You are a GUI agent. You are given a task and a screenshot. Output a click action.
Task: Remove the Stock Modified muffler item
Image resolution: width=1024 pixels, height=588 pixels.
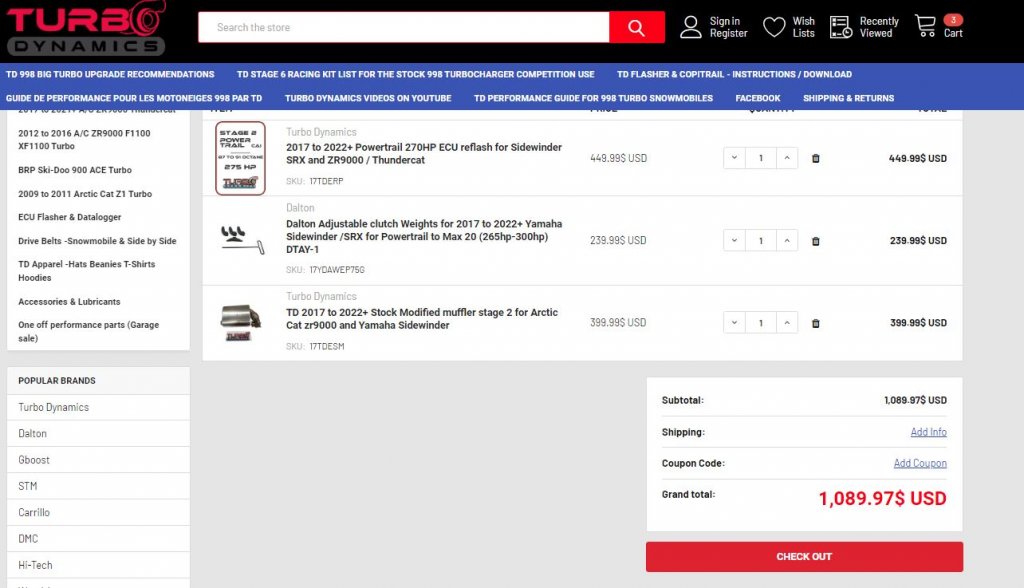coord(815,323)
